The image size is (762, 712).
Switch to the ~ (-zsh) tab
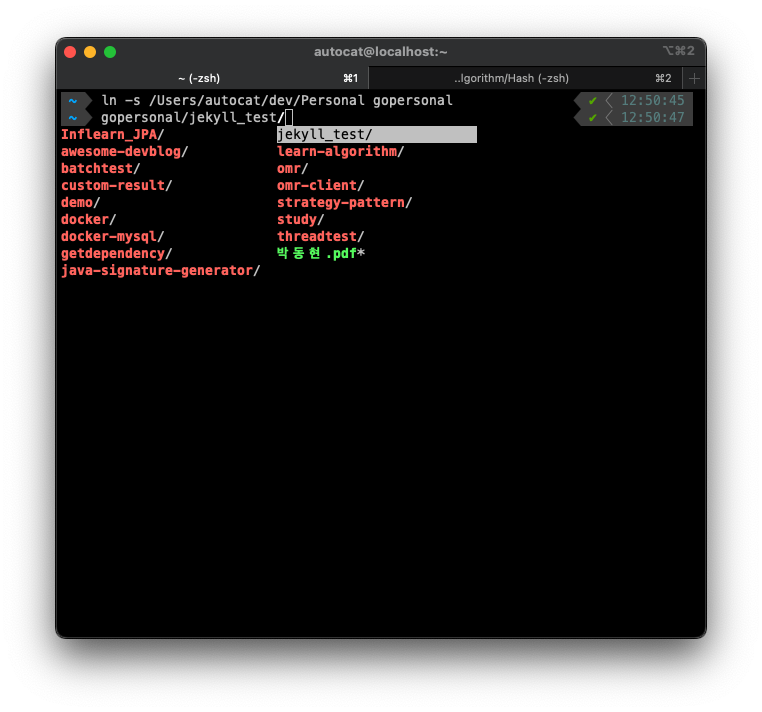pos(212,78)
